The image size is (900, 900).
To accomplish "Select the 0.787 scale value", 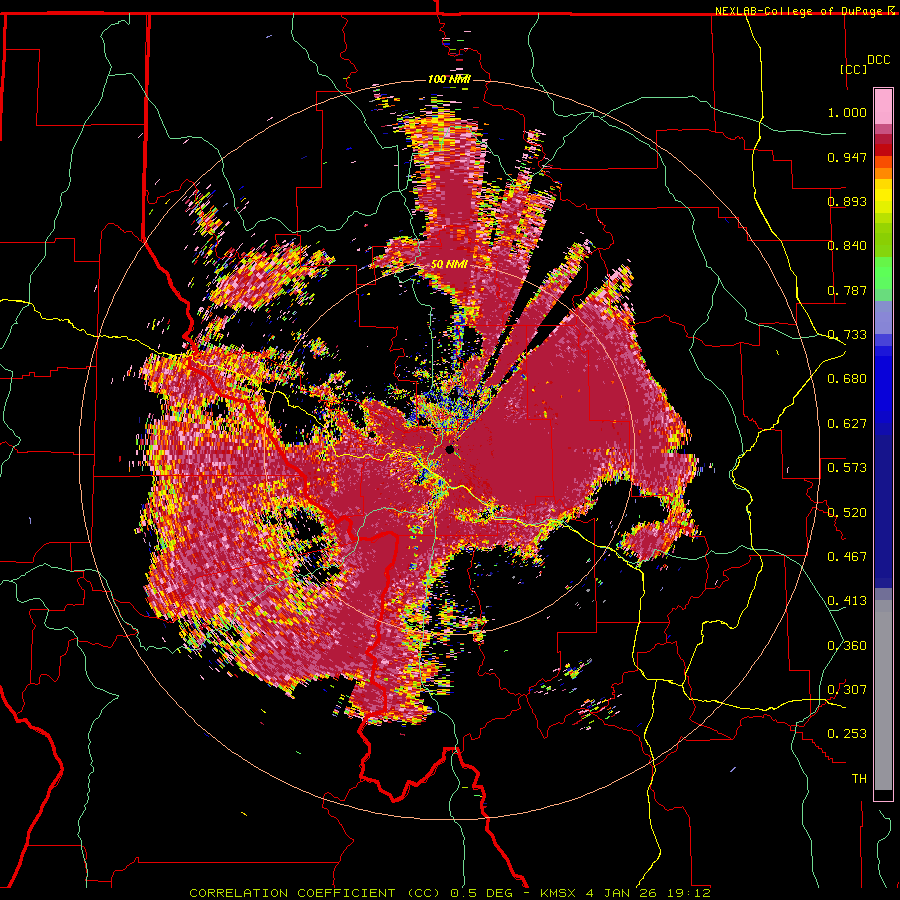I will 847,290.
